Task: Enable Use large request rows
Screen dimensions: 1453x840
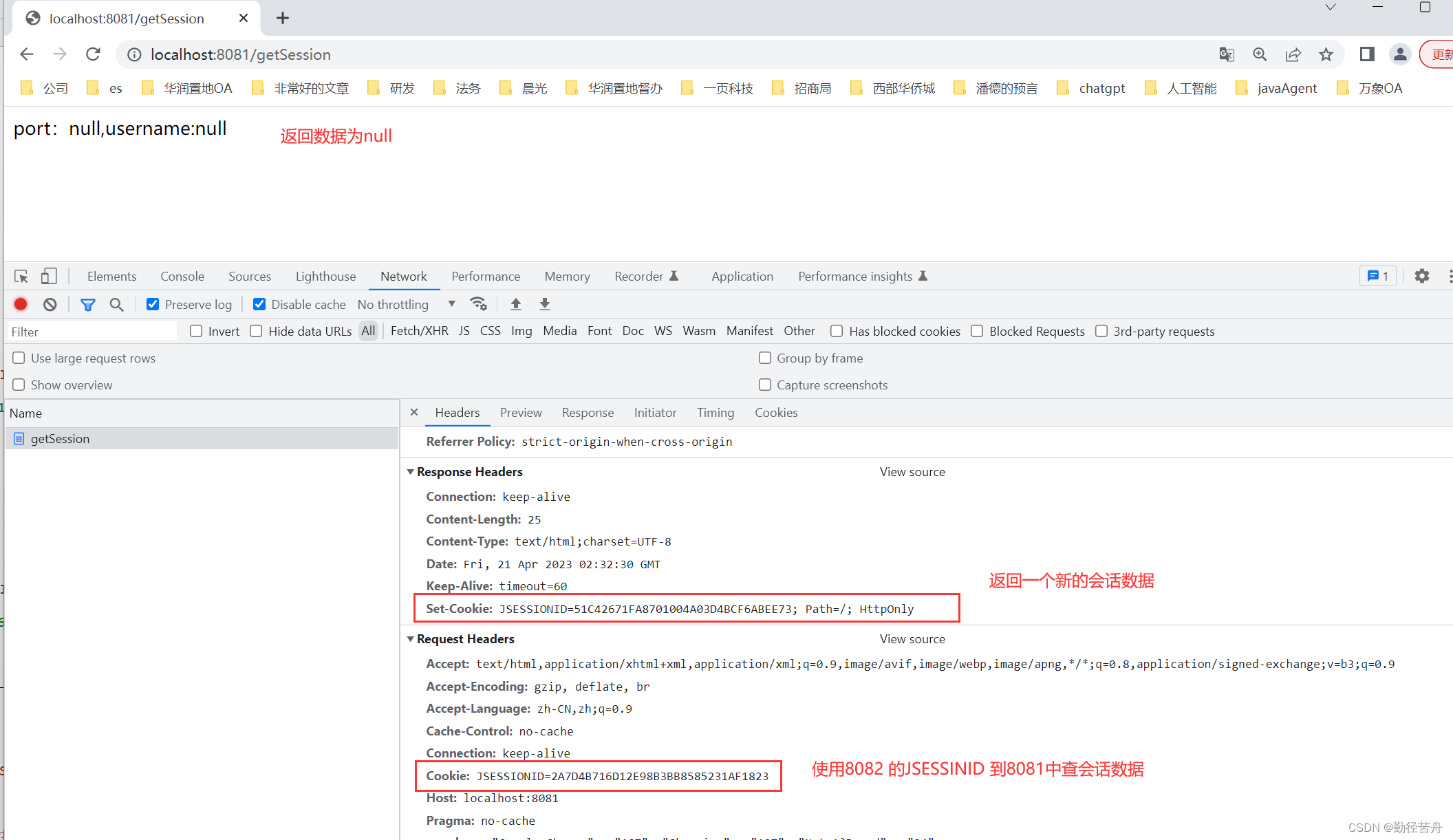Action: (x=19, y=358)
